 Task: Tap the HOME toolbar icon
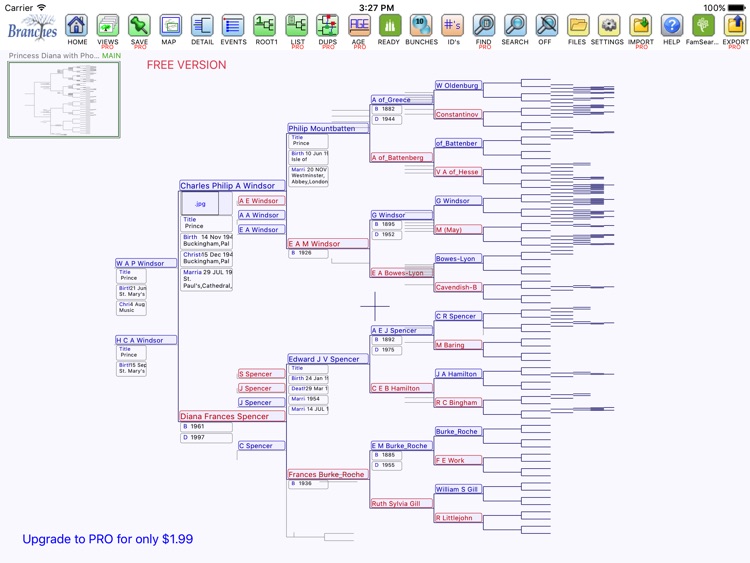point(77,26)
